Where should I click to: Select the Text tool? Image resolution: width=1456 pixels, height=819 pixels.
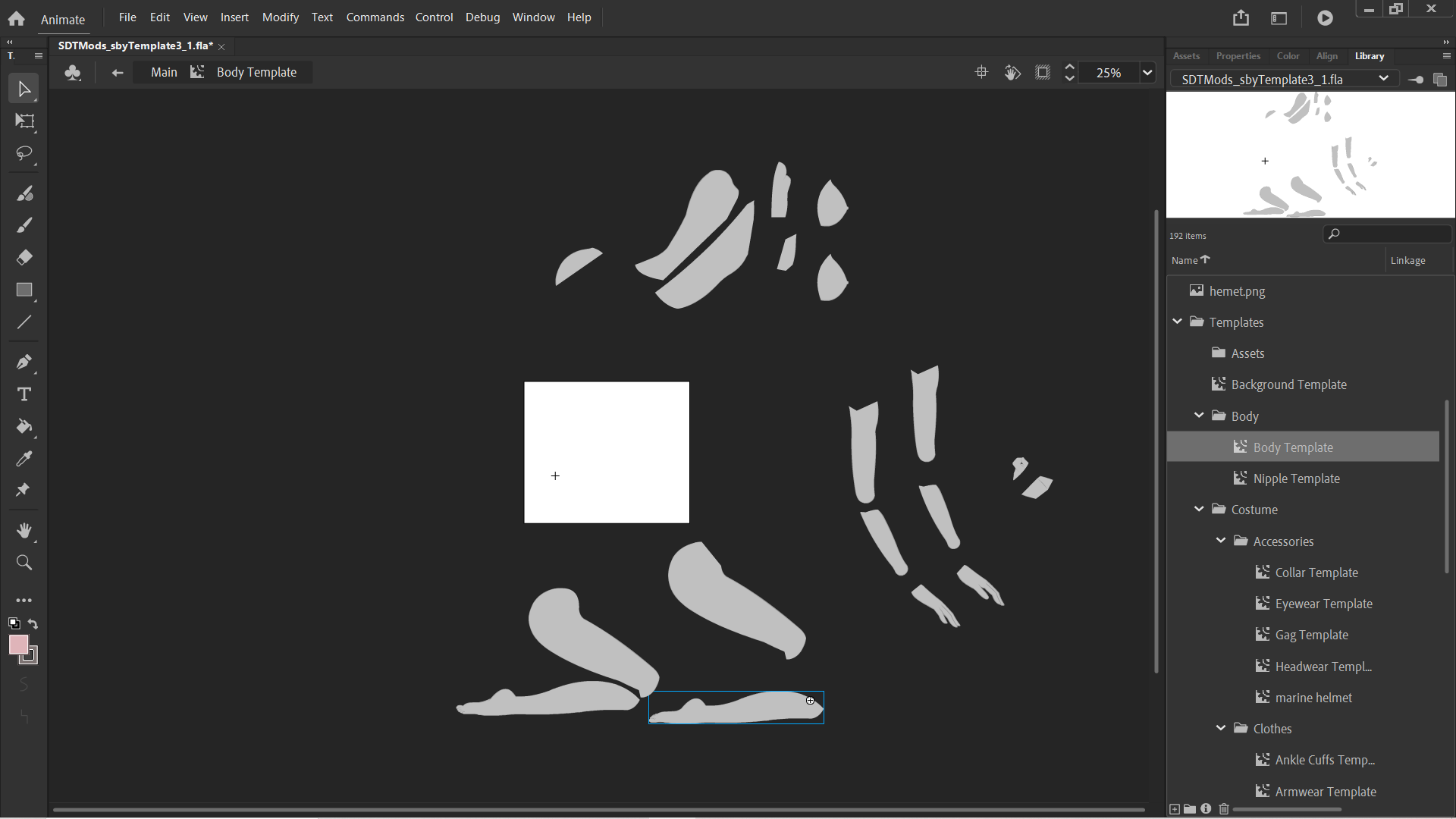point(24,394)
